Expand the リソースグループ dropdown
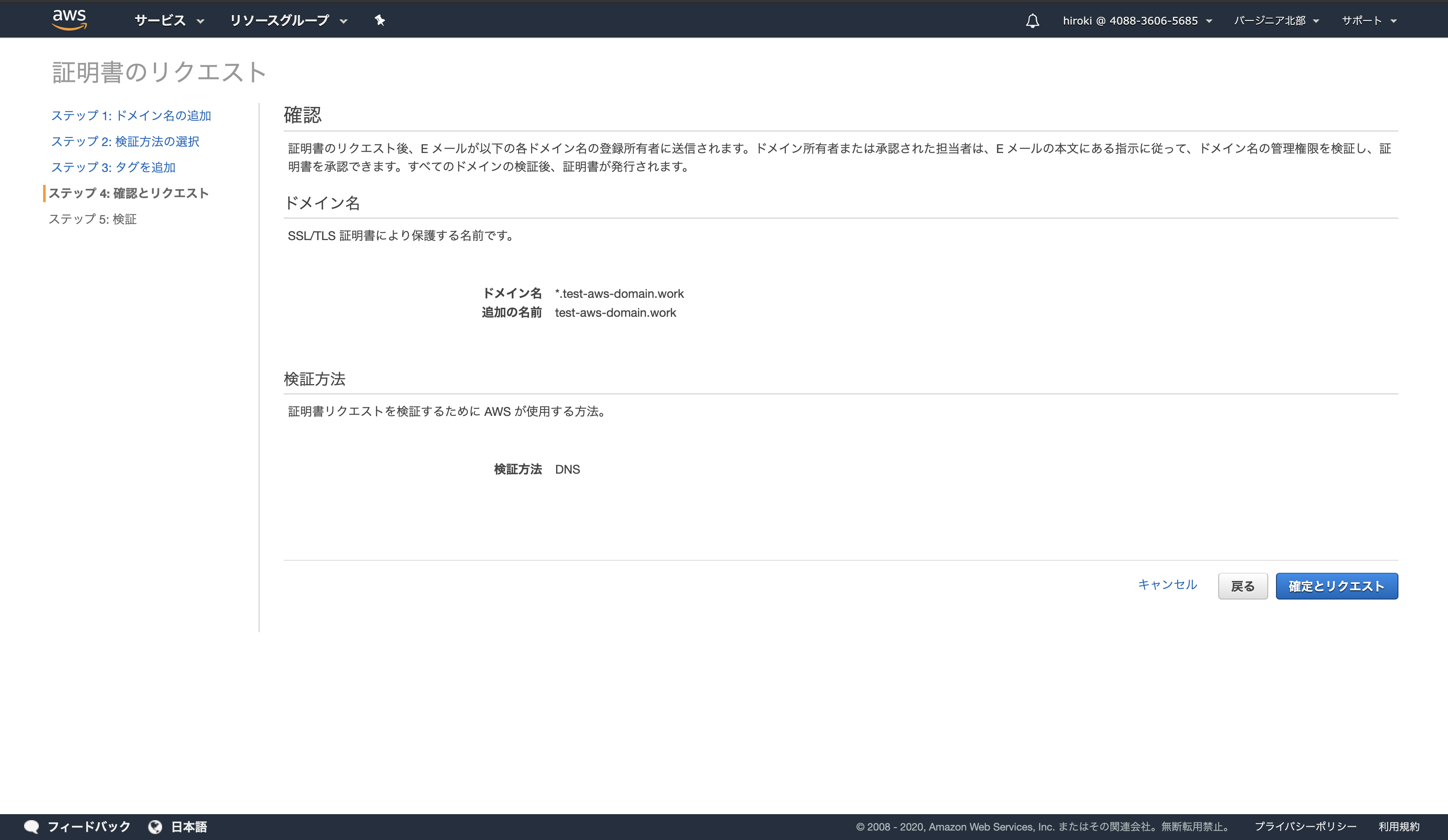Screen dimensions: 1448x840 click(x=288, y=21)
